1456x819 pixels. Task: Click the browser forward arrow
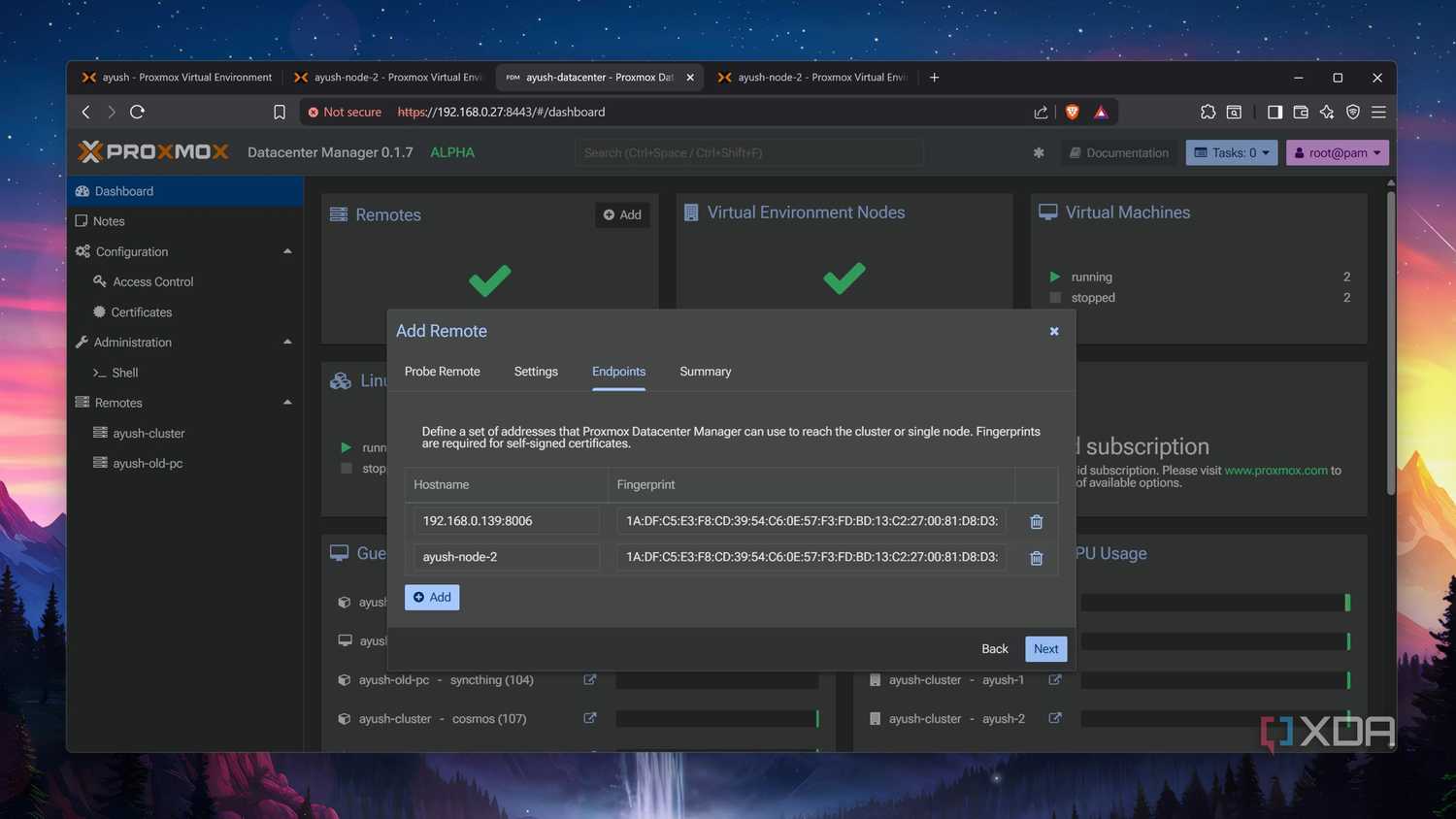(112, 112)
